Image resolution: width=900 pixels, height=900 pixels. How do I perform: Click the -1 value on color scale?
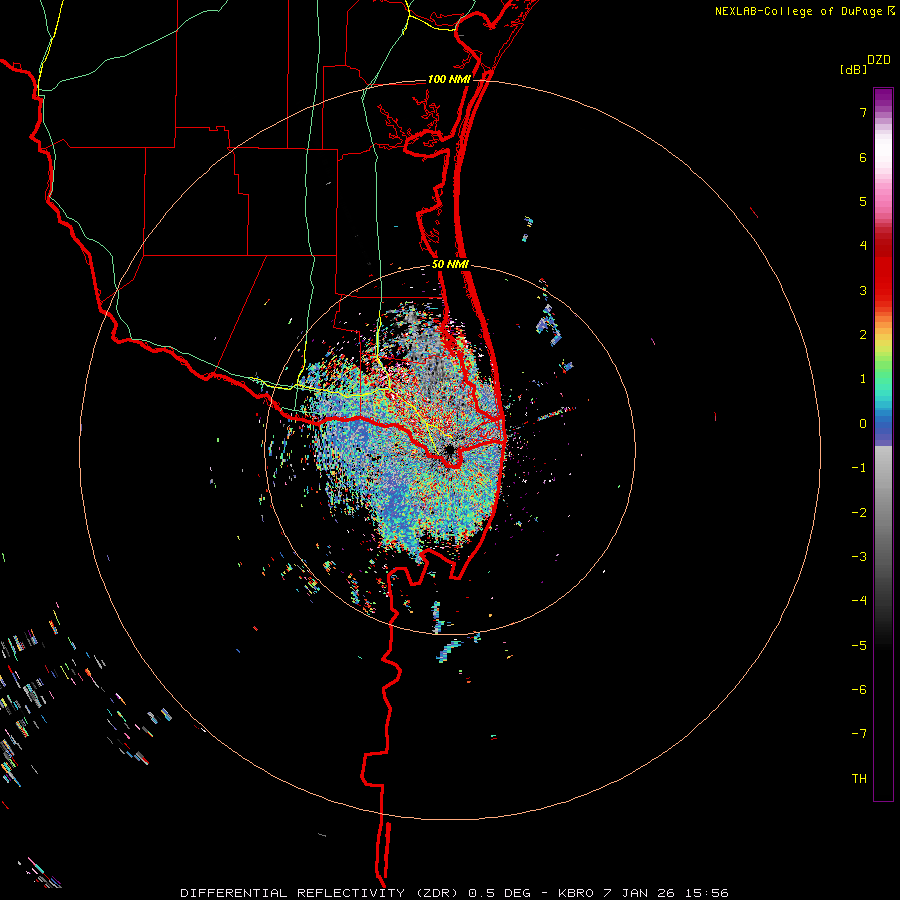[859, 468]
